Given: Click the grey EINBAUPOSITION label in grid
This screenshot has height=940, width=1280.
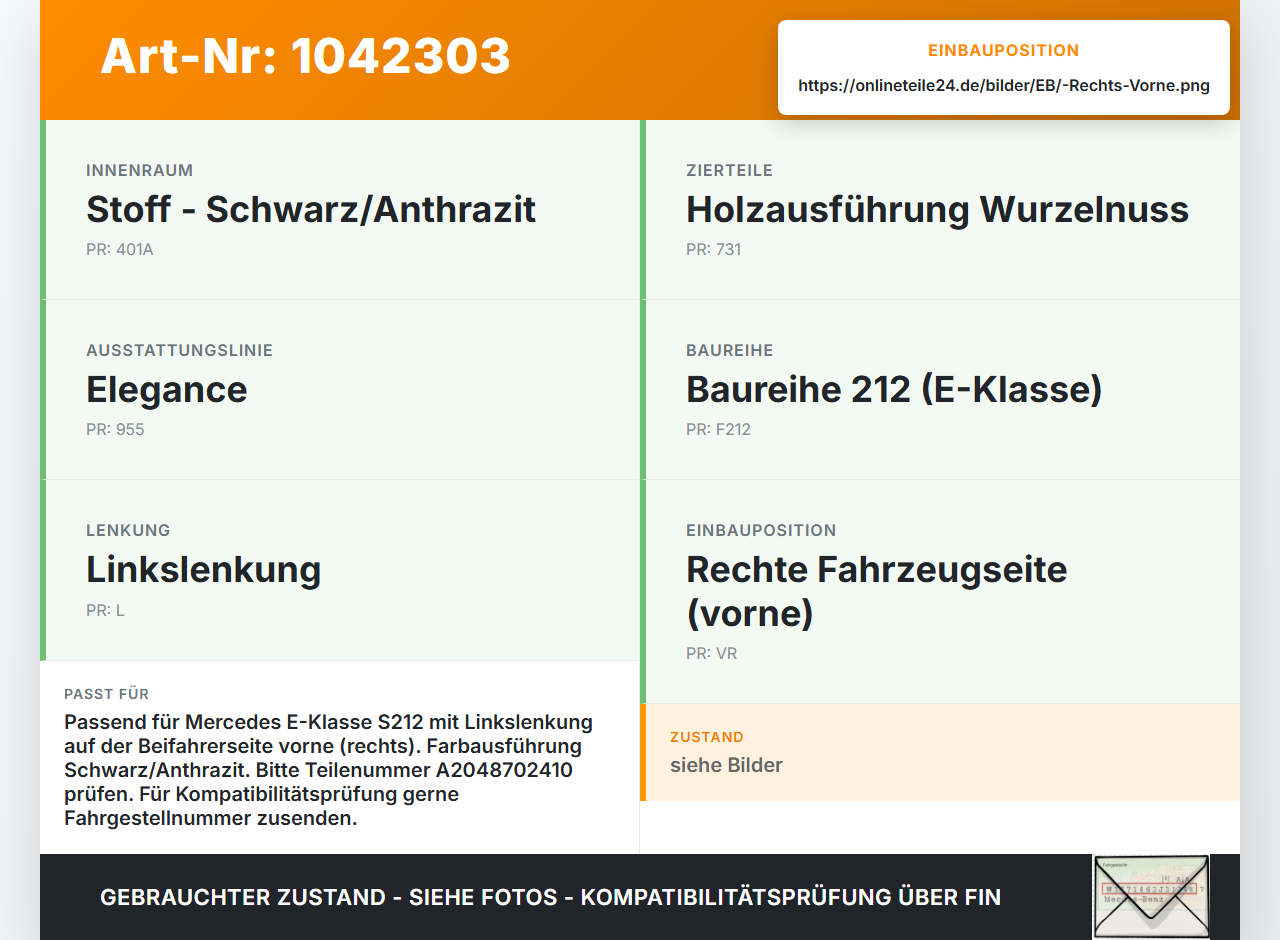Looking at the screenshot, I should coord(761,531).
